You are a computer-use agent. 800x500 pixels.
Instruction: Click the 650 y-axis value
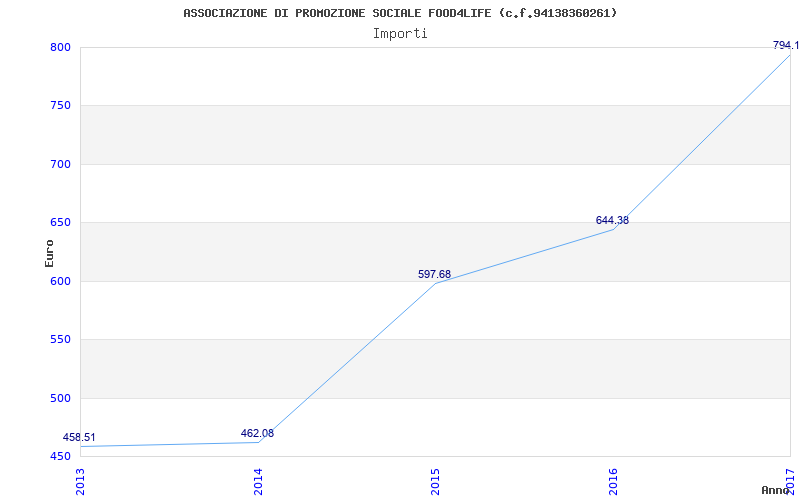pos(60,222)
